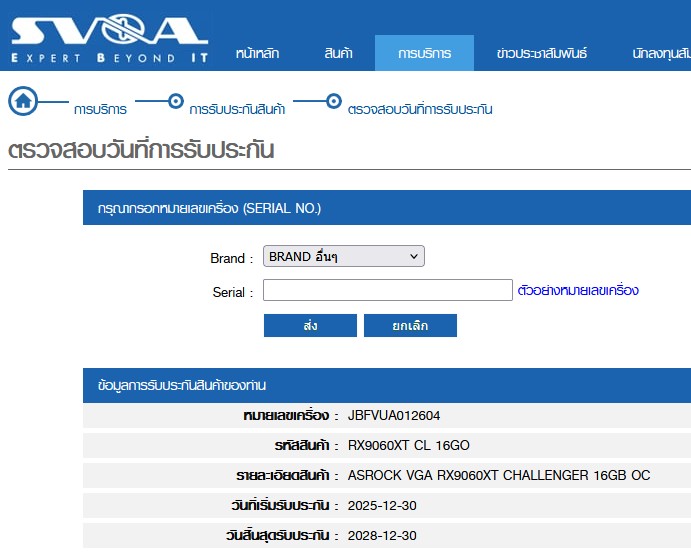Focus the Serial input field

[388, 291]
